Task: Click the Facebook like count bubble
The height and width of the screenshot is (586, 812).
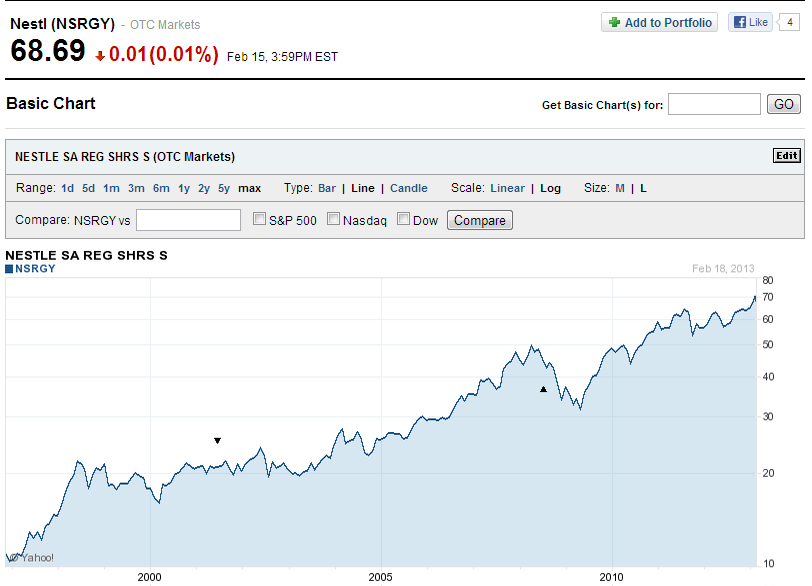Action: pyautogui.click(x=789, y=22)
